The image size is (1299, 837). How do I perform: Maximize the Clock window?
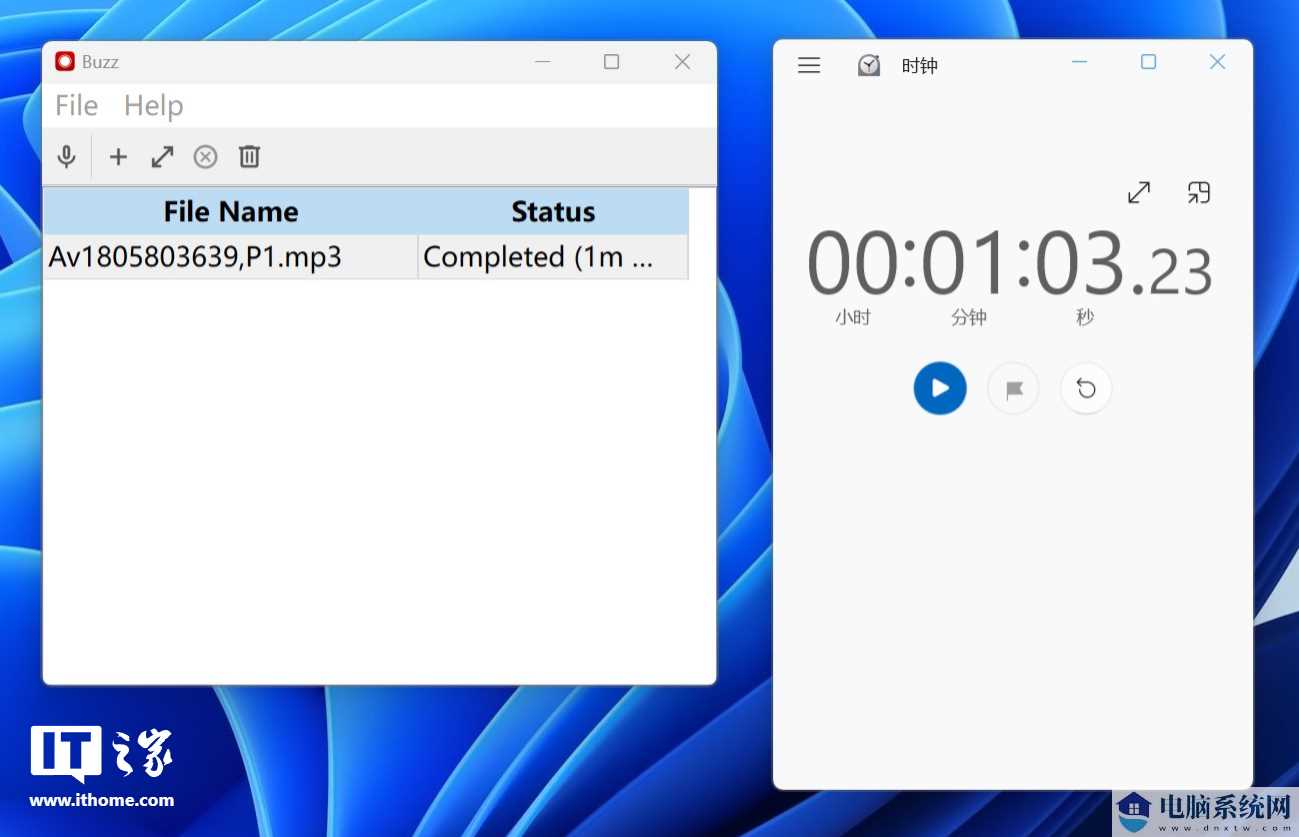1148,62
